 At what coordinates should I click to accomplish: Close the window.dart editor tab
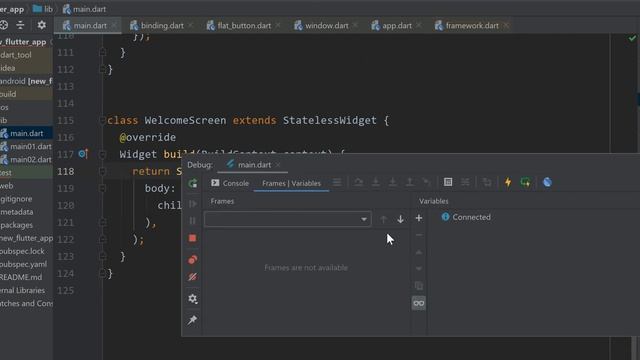click(356, 25)
